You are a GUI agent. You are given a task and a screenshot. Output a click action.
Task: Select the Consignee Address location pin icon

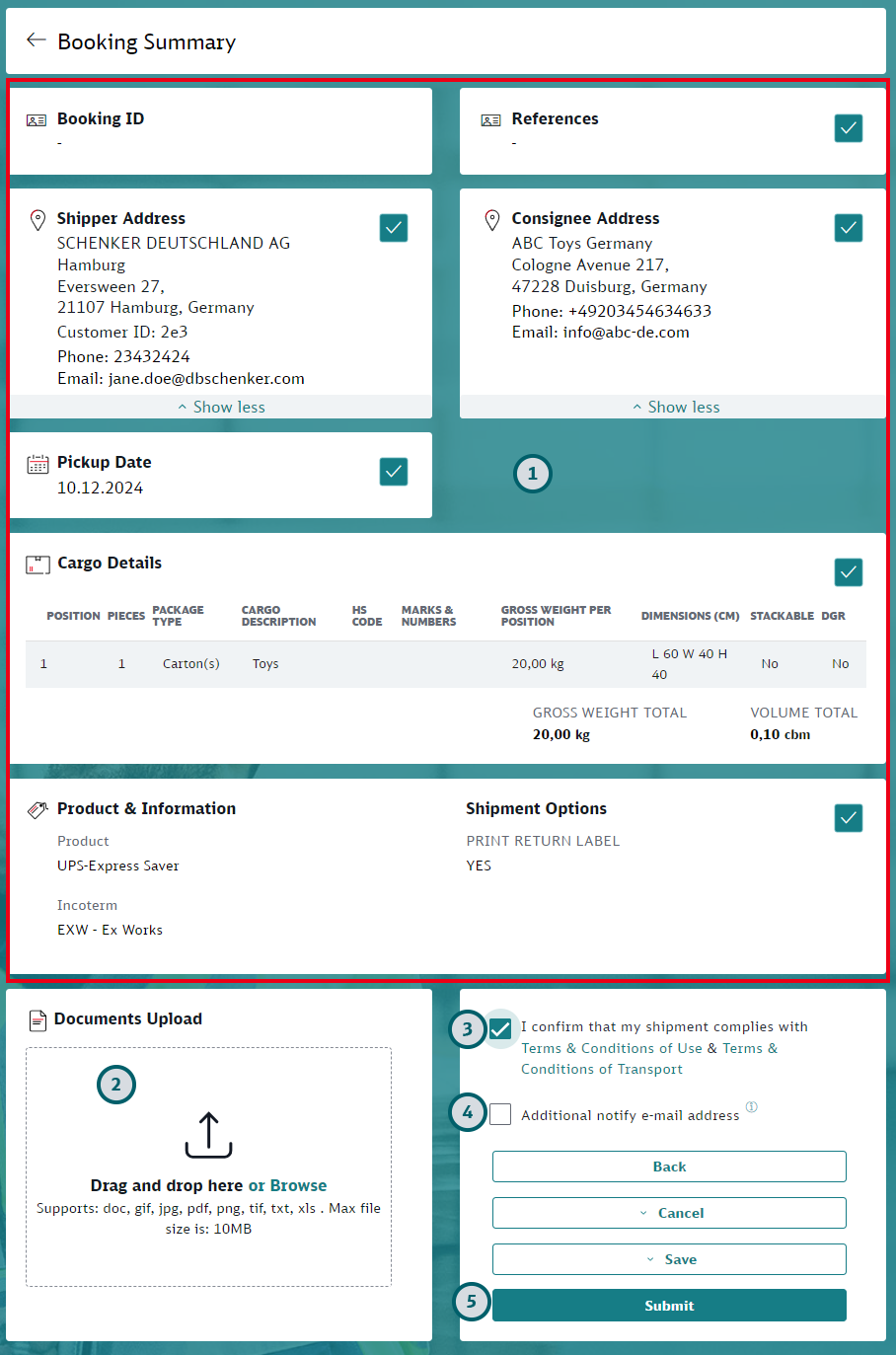click(x=491, y=218)
